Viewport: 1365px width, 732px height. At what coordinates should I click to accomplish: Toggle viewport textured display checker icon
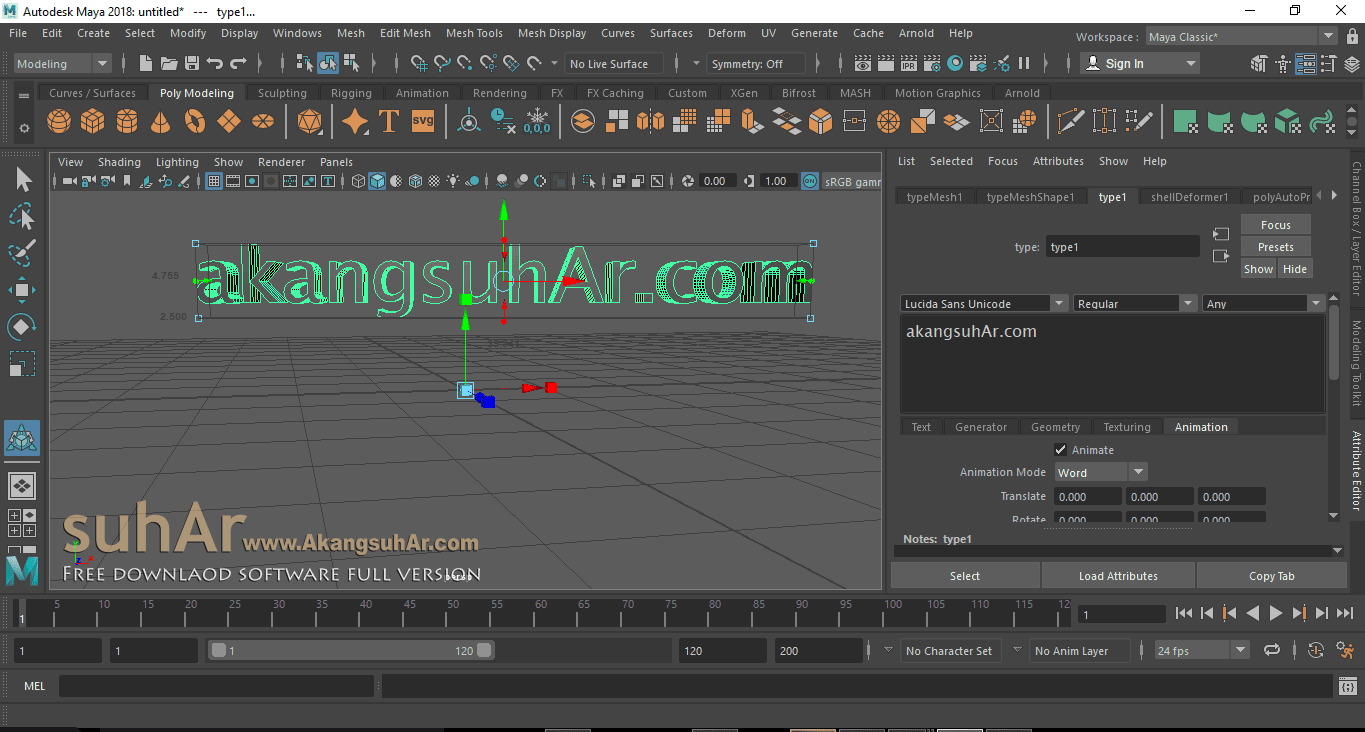click(x=434, y=181)
